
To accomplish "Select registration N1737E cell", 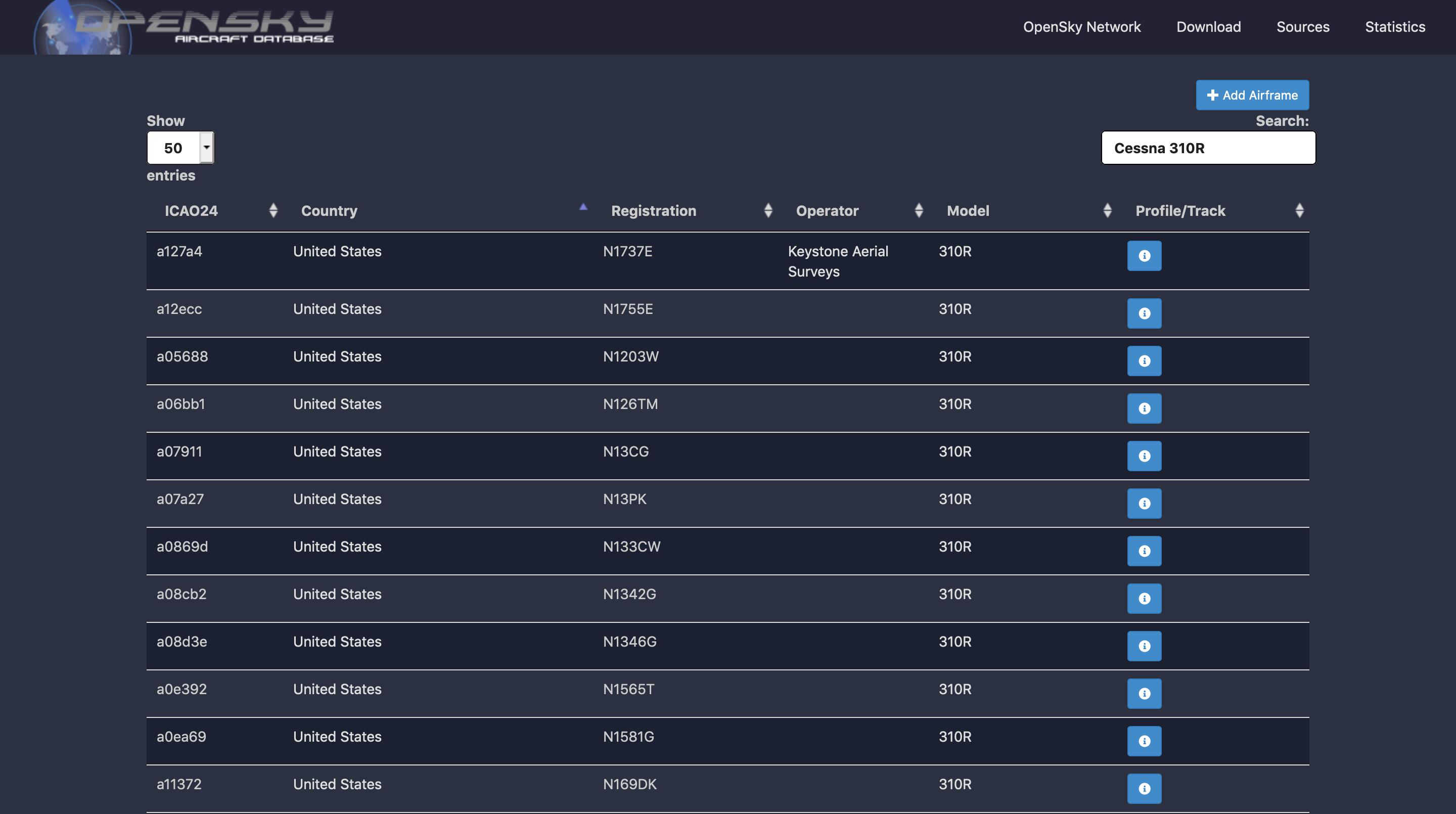I will coord(627,252).
